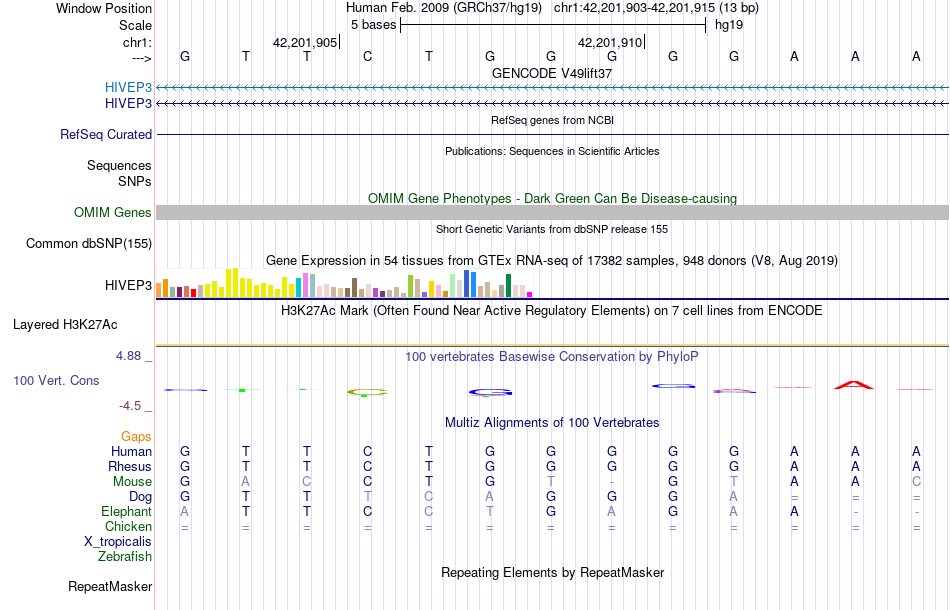This screenshot has height=610, width=950.
Task: Click the light-blue HIVEP3 transcript label
Action: pyautogui.click(x=128, y=87)
